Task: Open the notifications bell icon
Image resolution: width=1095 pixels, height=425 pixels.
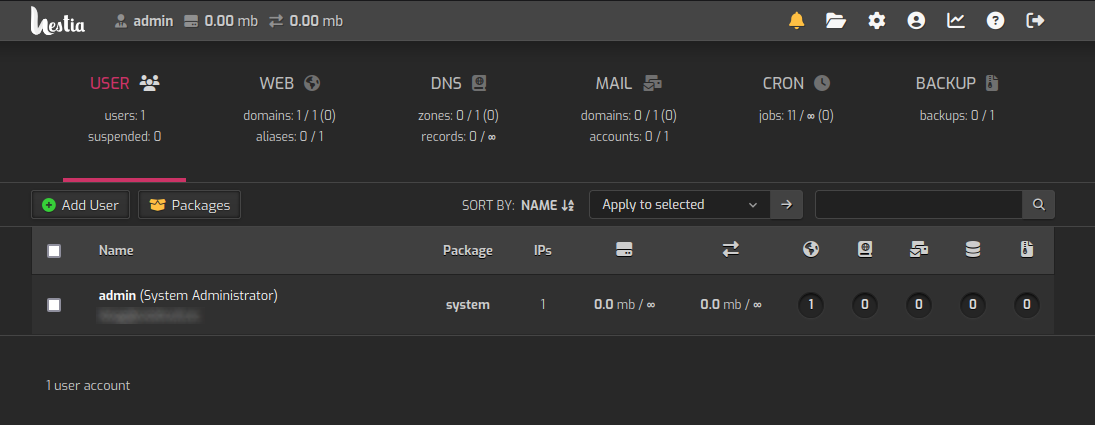Action: tap(796, 20)
